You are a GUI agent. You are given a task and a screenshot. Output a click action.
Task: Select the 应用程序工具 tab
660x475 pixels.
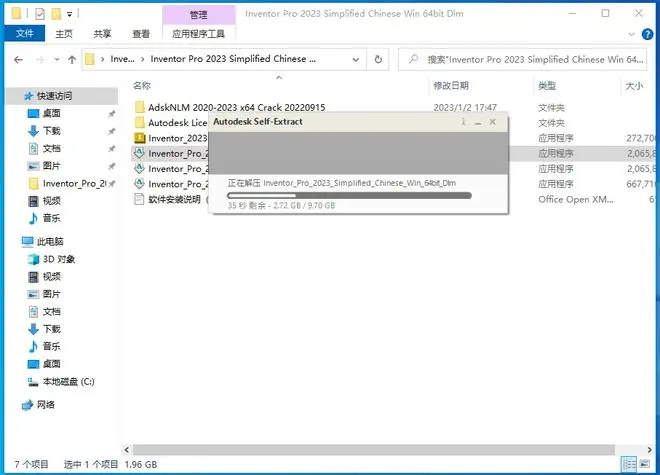198,34
